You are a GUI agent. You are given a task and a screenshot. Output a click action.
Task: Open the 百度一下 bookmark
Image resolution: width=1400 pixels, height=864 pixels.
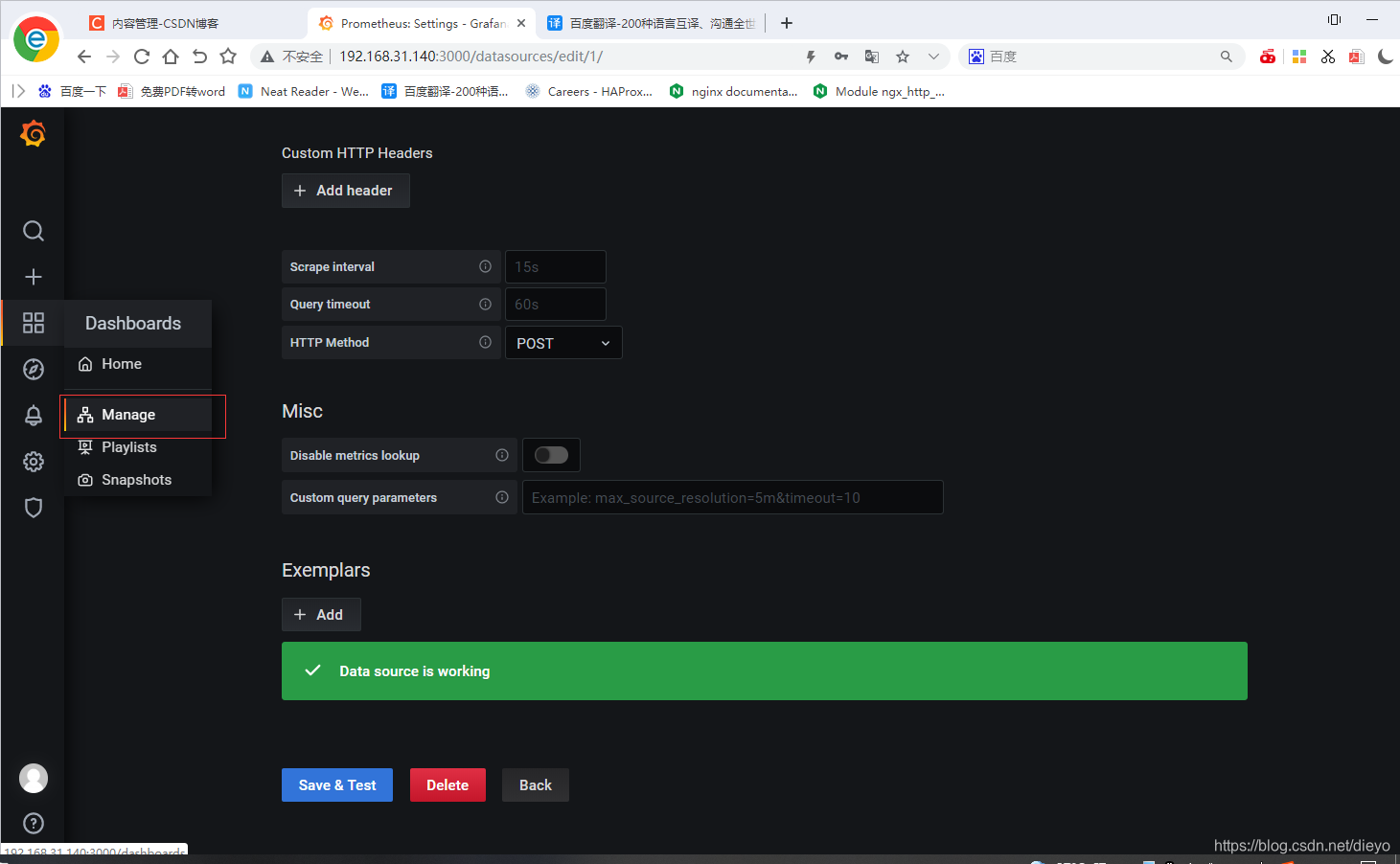tap(72, 91)
